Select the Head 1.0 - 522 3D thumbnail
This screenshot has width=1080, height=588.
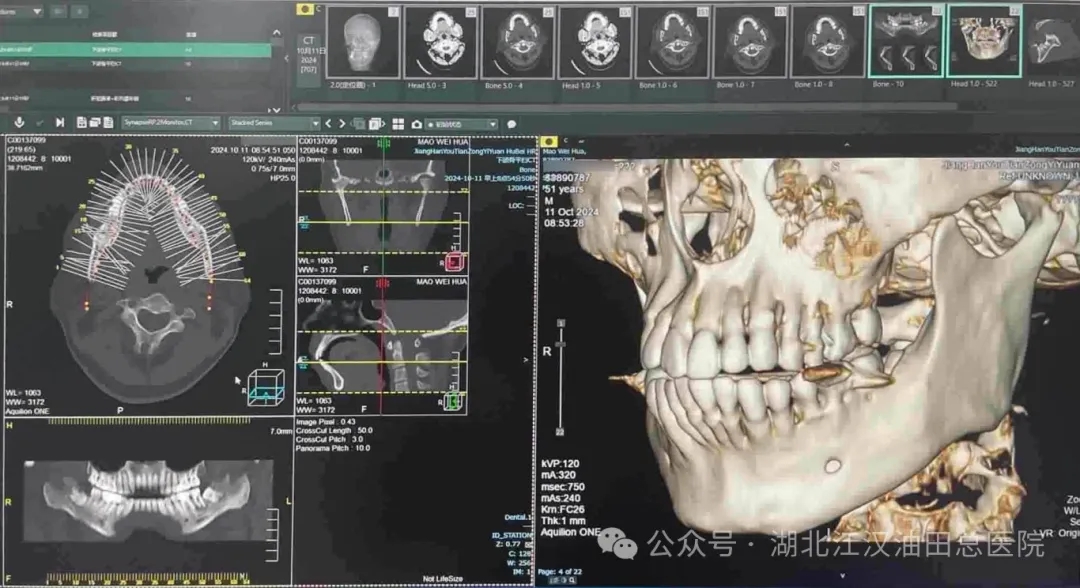point(983,41)
